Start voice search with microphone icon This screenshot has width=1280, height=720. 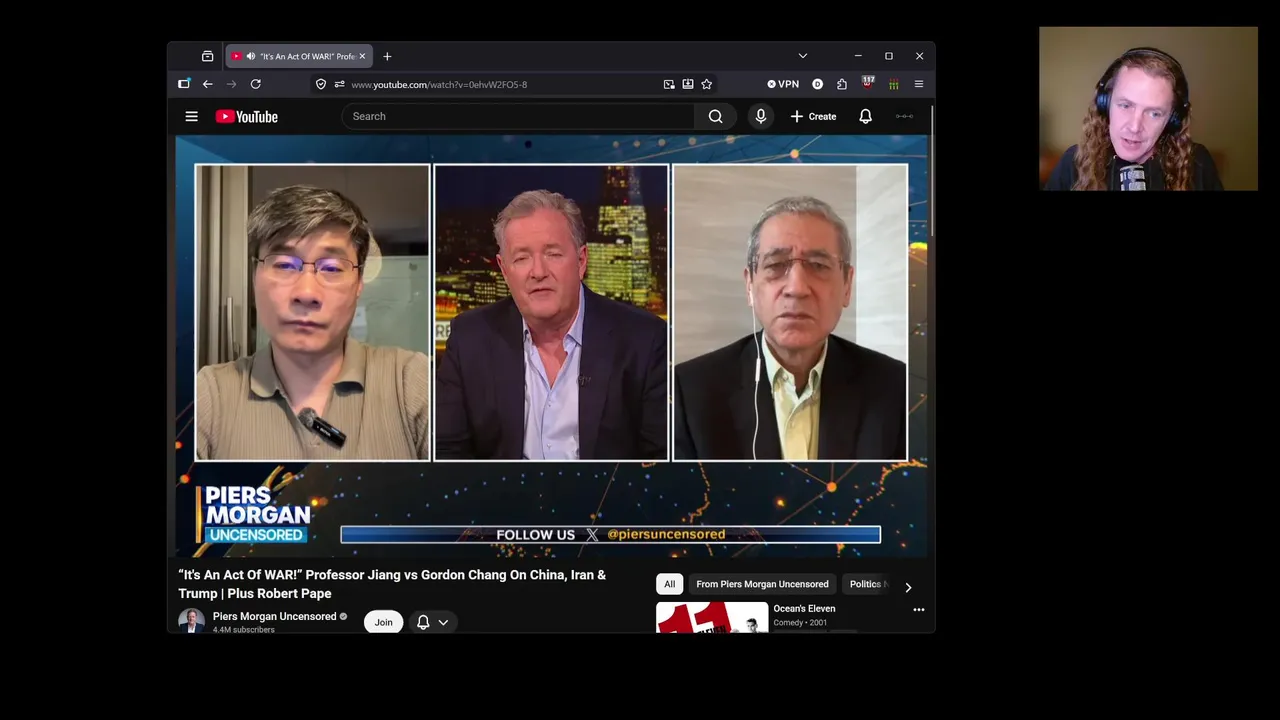coord(760,116)
